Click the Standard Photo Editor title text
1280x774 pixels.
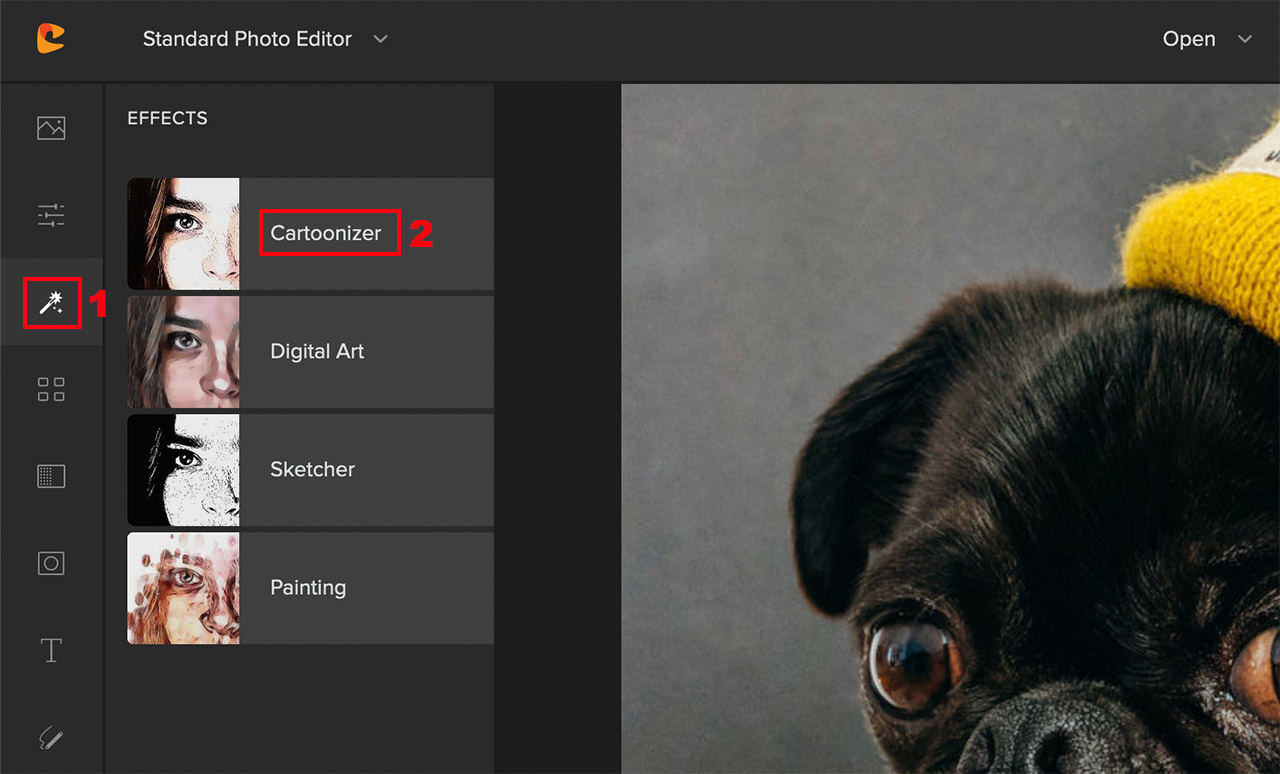click(x=247, y=39)
